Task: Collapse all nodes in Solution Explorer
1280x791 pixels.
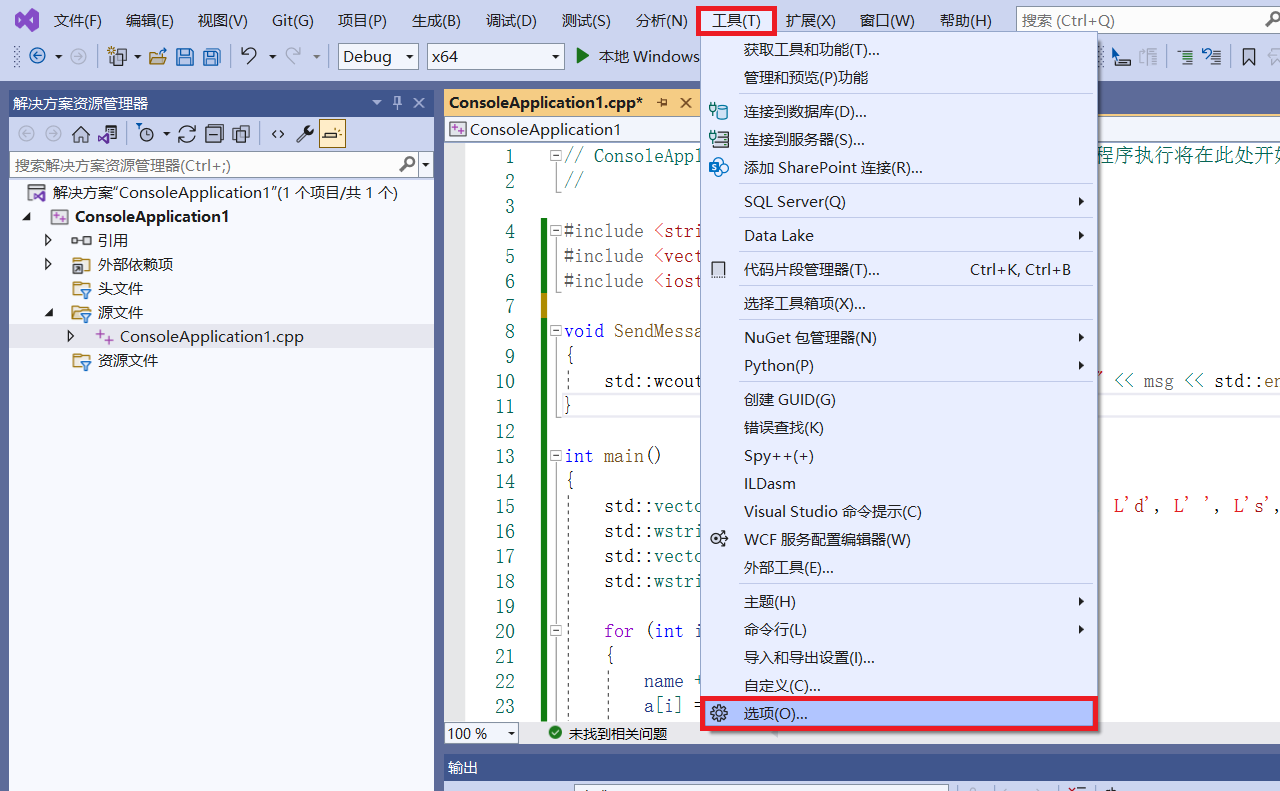Action: (x=214, y=133)
